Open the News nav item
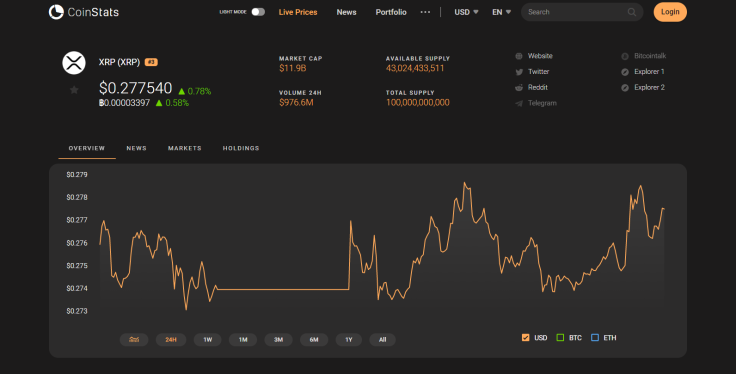The width and height of the screenshot is (736, 374). (346, 12)
